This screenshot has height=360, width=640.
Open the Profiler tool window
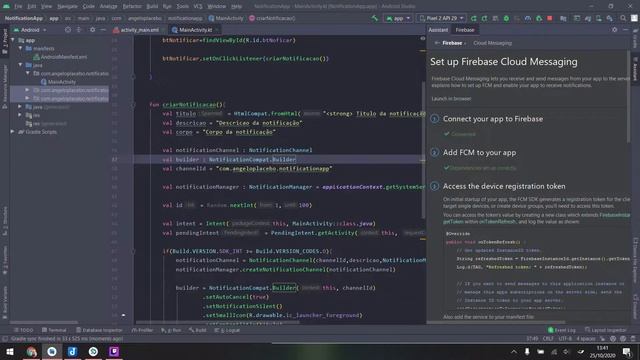tap(142, 330)
